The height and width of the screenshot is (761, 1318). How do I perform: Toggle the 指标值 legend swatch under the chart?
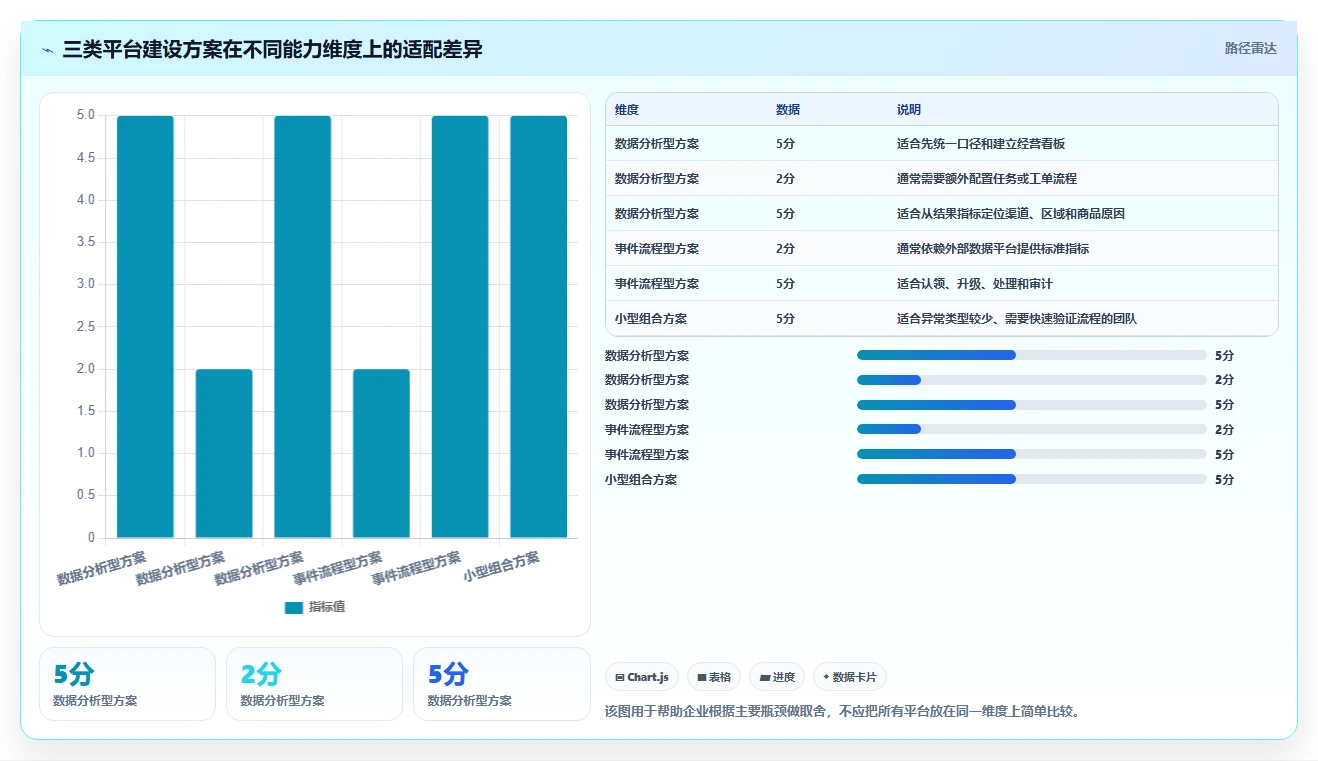point(294,607)
